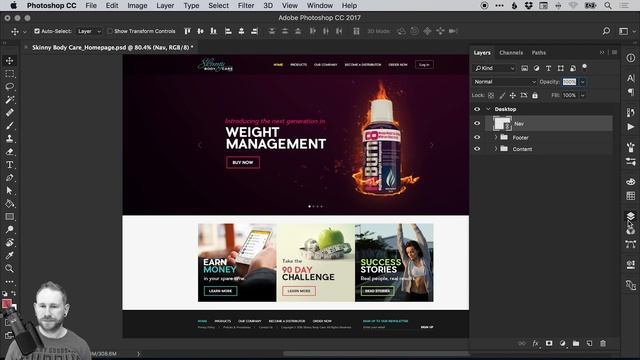
Task: Create a new group folder
Action: click(576, 344)
